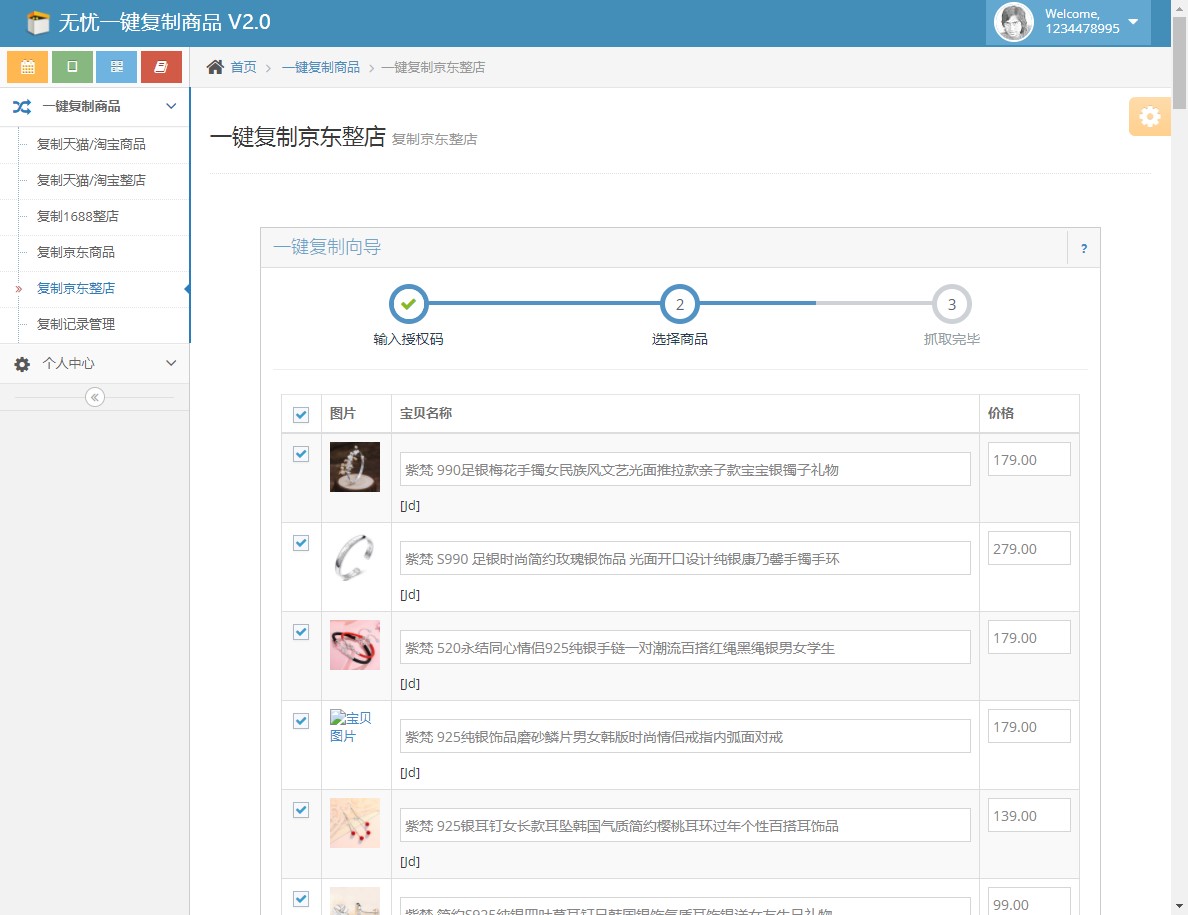Image resolution: width=1188 pixels, height=915 pixels.
Task: Edit the 925纯银饰品磨砂鳞片 title field
Action: click(x=685, y=736)
